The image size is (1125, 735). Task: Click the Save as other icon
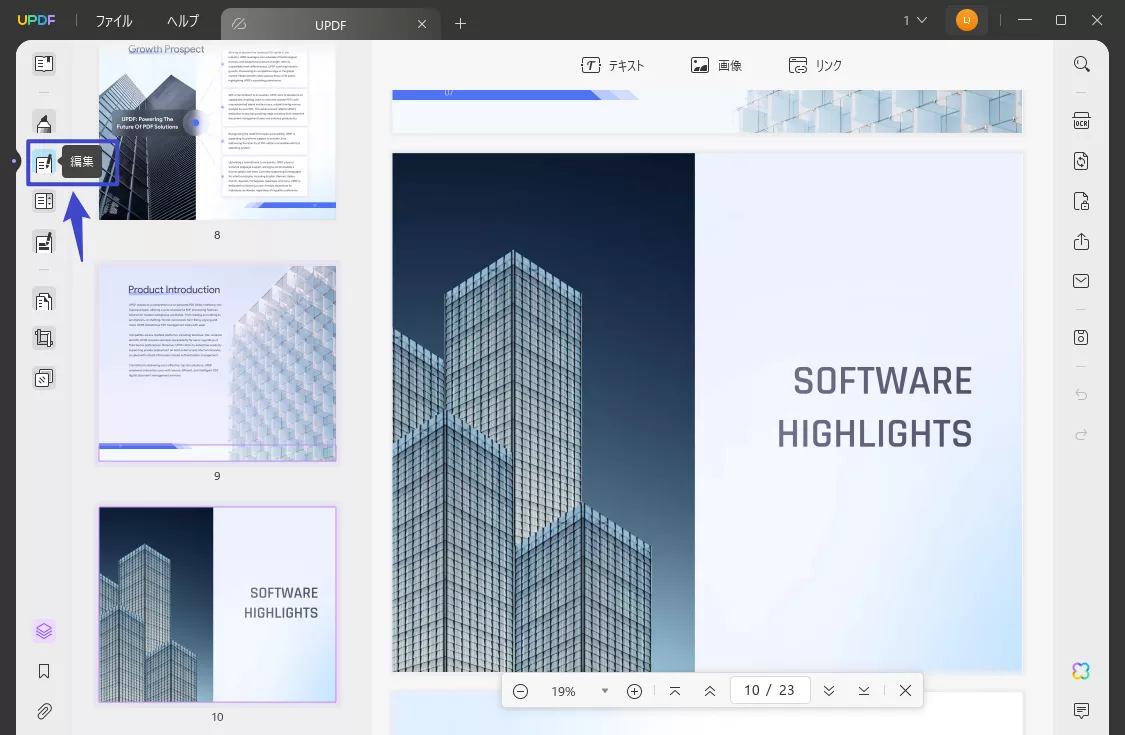1081,337
